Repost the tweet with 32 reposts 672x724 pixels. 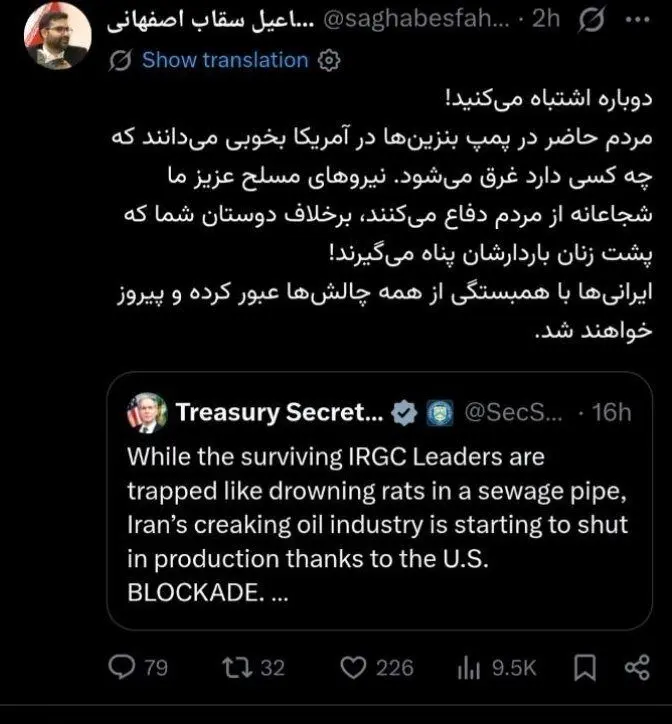232,667
